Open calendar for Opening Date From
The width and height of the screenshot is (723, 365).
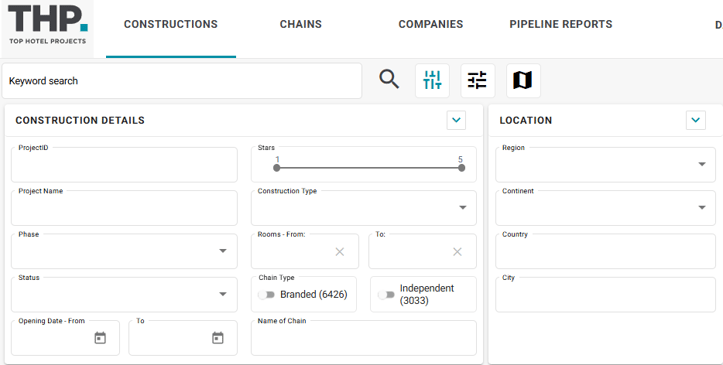click(100, 338)
